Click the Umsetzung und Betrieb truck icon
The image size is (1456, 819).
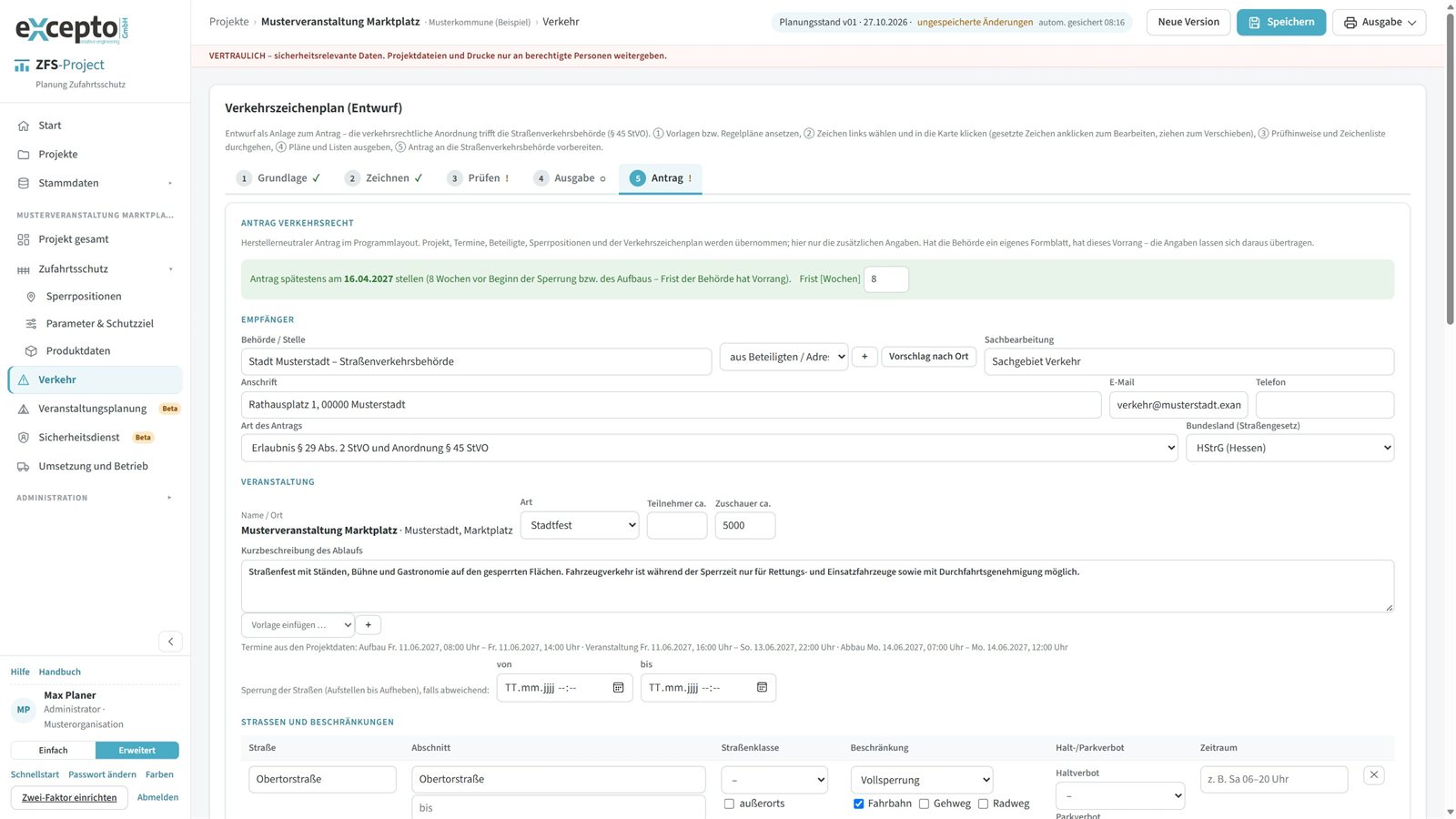click(24, 467)
